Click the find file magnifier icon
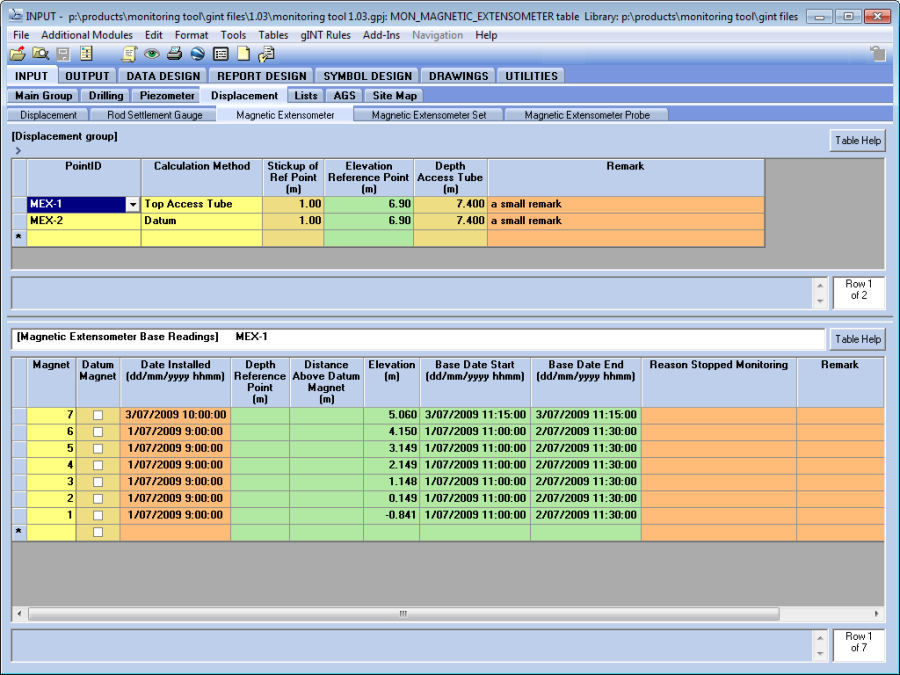 [x=40, y=54]
